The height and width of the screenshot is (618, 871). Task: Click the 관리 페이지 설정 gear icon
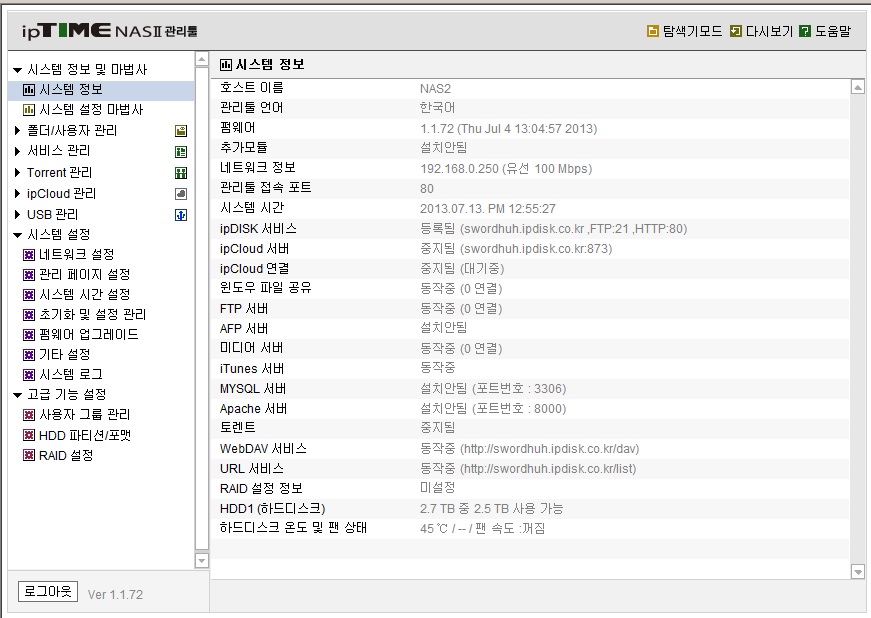29,275
